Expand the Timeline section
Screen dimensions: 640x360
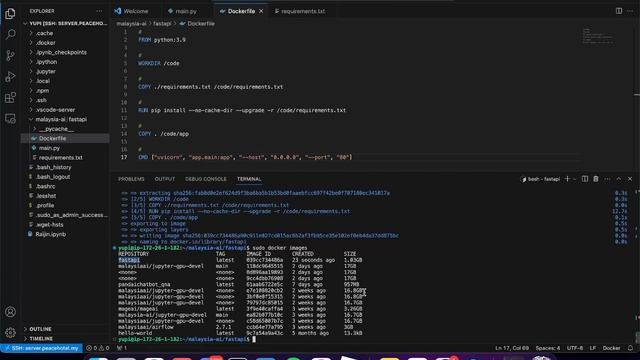click(x=65, y=339)
